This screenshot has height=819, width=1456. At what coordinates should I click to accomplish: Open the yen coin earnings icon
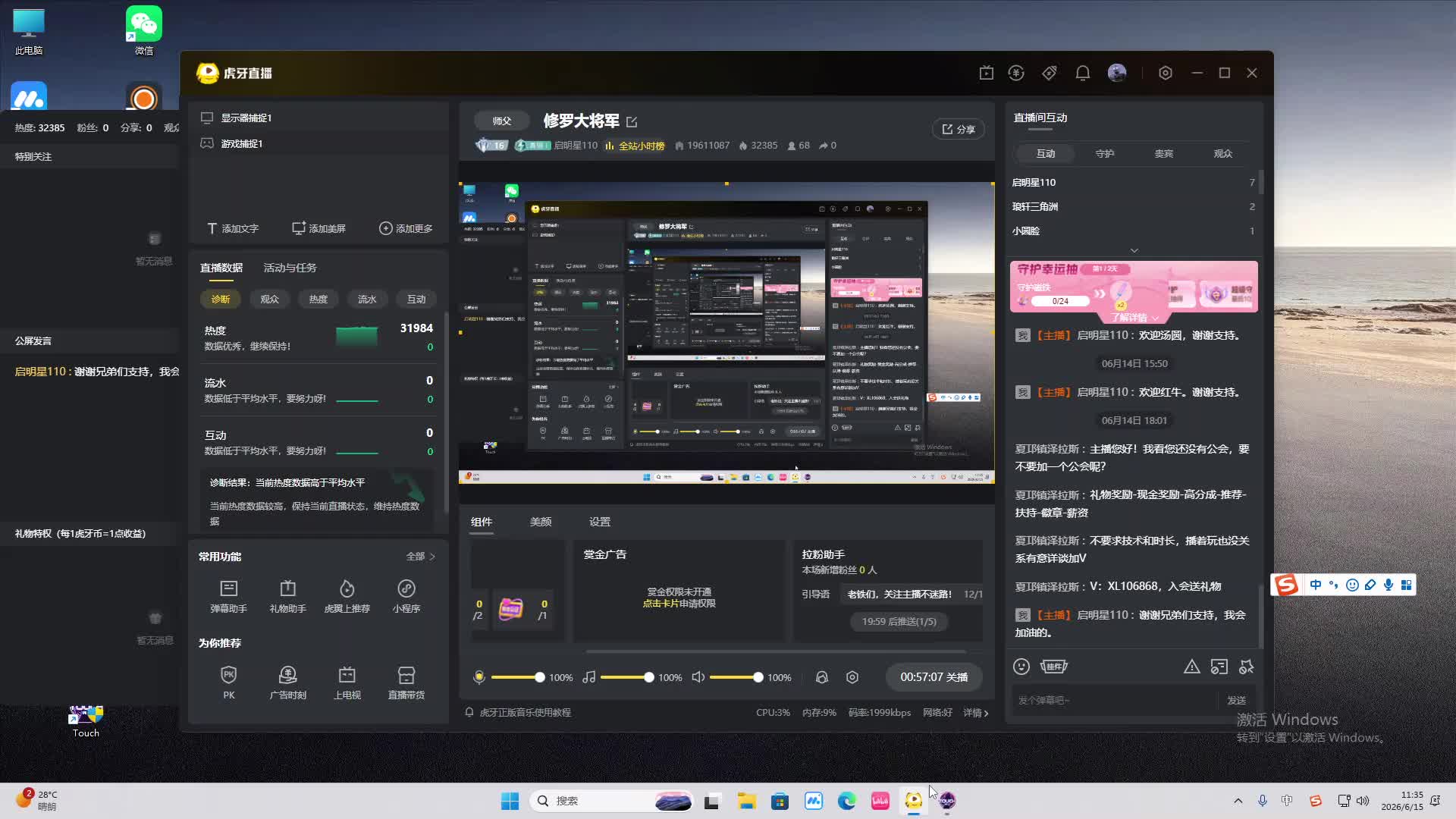click(x=1016, y=73)
